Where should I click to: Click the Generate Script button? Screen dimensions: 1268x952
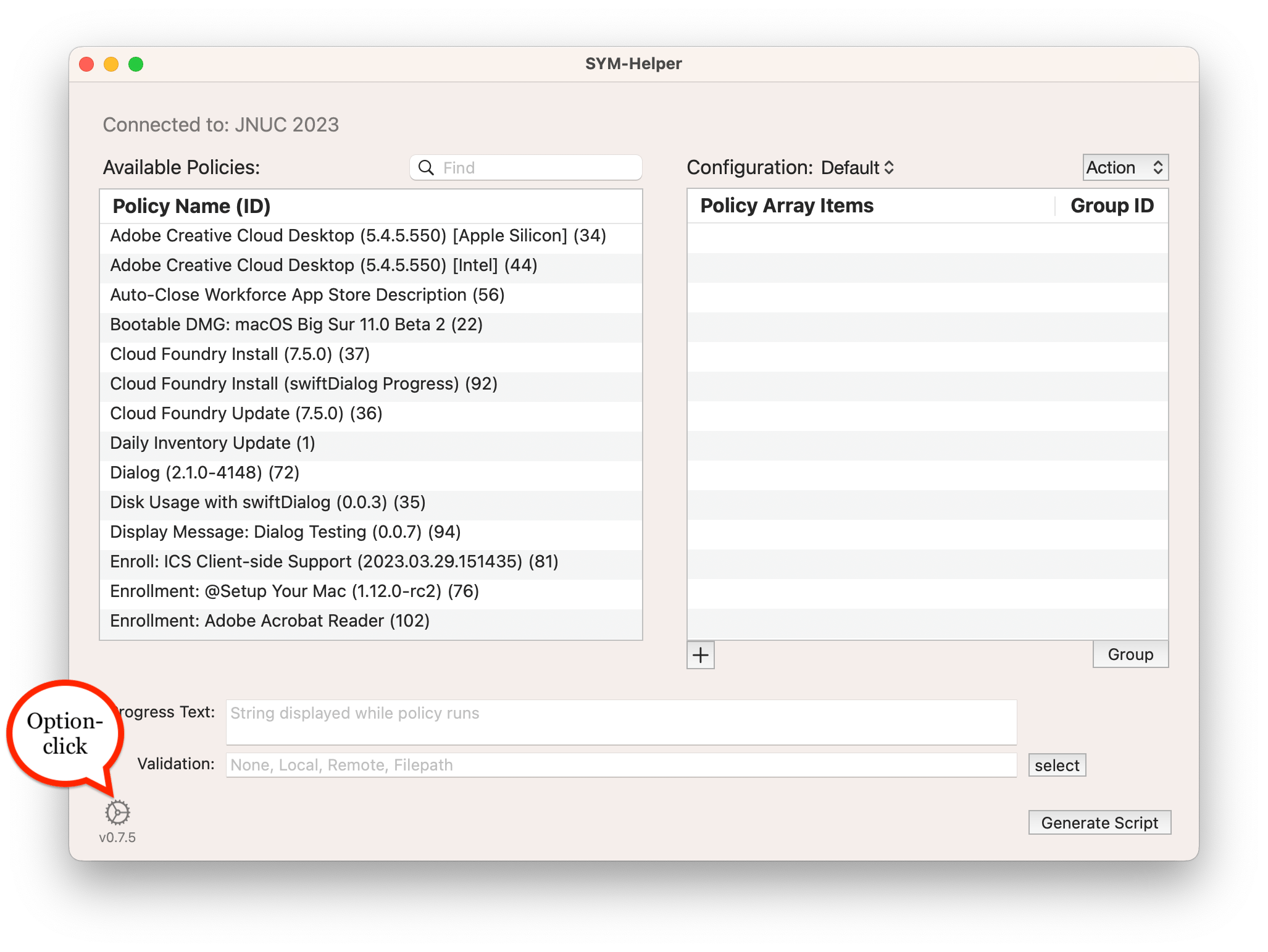(x=1099, y=822)
